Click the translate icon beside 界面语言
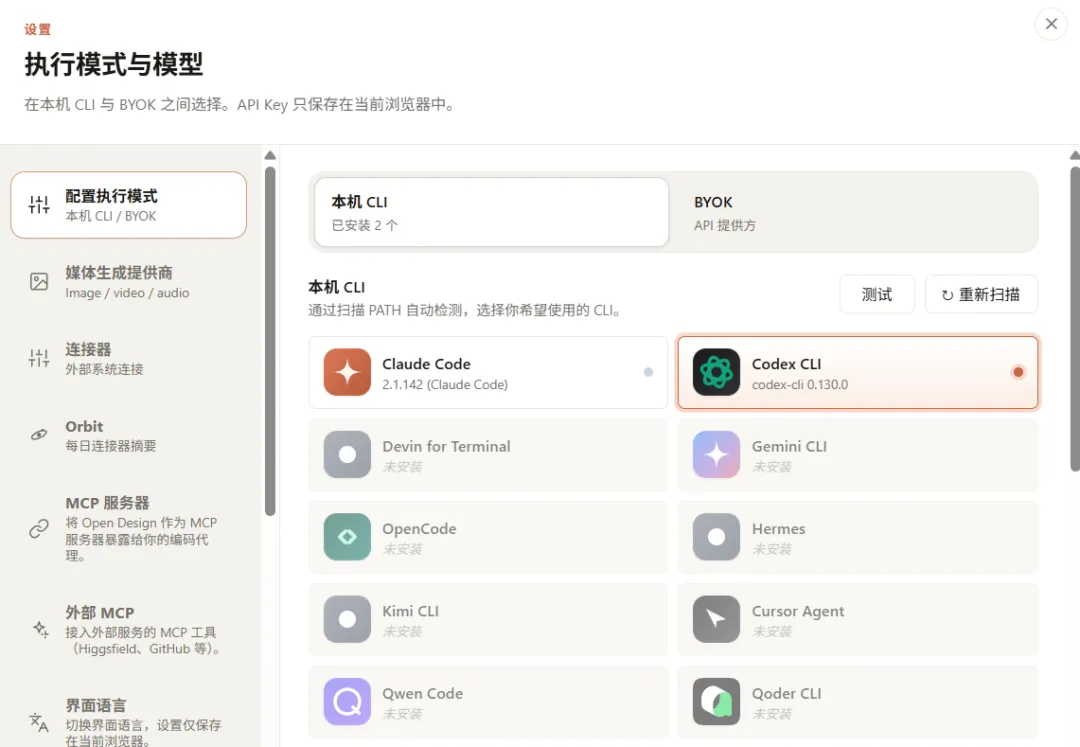 (39, 722)
